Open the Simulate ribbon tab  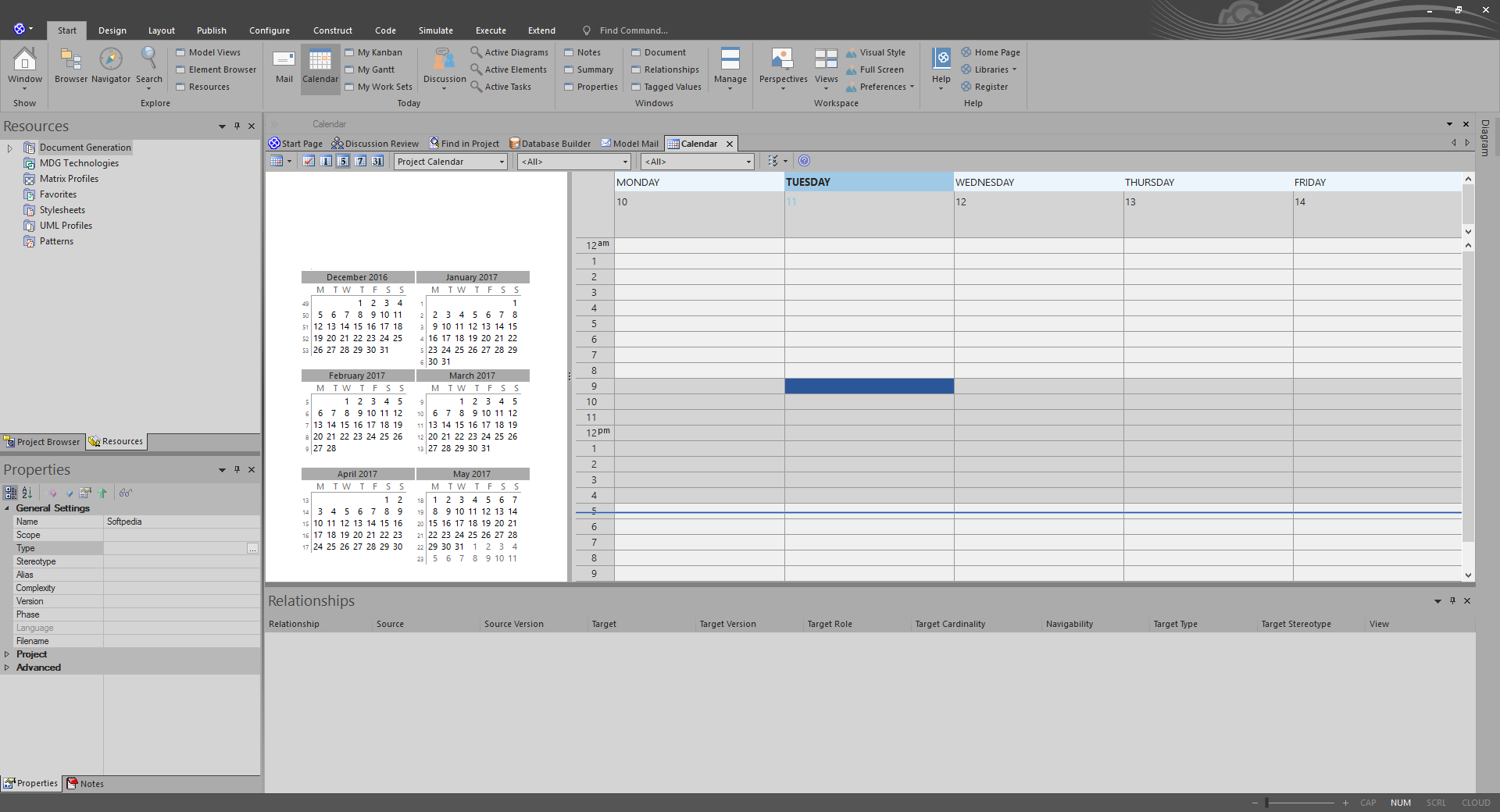(436, 30)
